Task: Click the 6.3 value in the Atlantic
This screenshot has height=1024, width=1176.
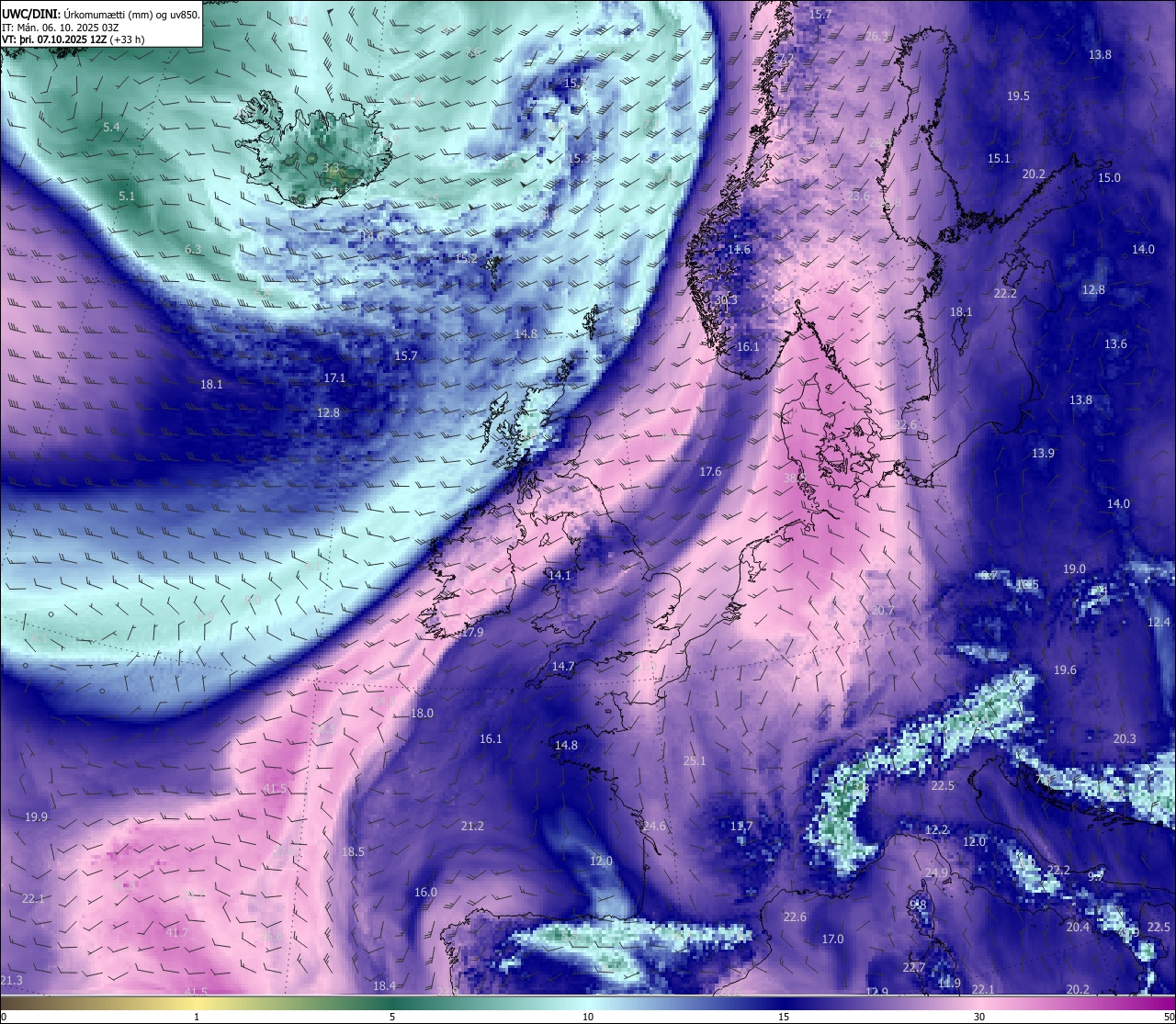Action: [x=193, y=249]
